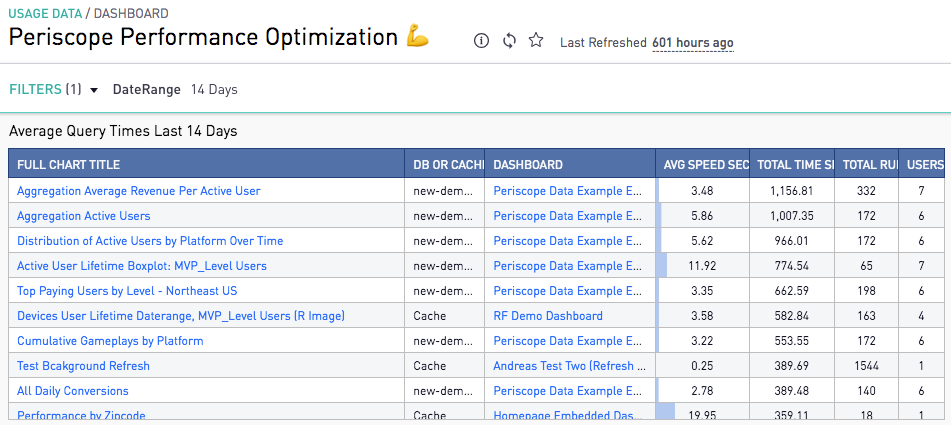Star this dashboard as favorite
Screen dimensions: 951x425
[536, 41]
